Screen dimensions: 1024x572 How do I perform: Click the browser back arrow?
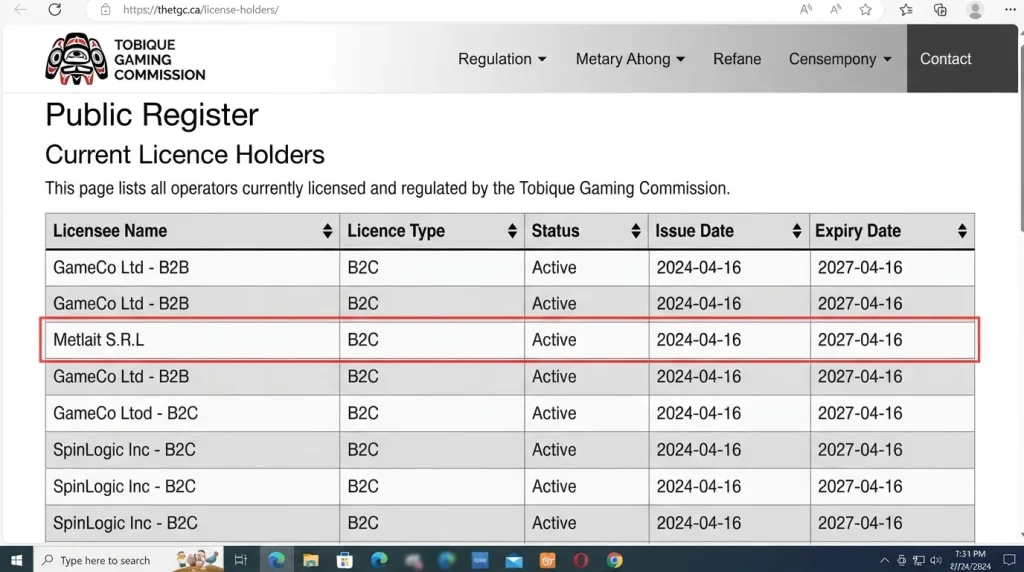[21, 9]
